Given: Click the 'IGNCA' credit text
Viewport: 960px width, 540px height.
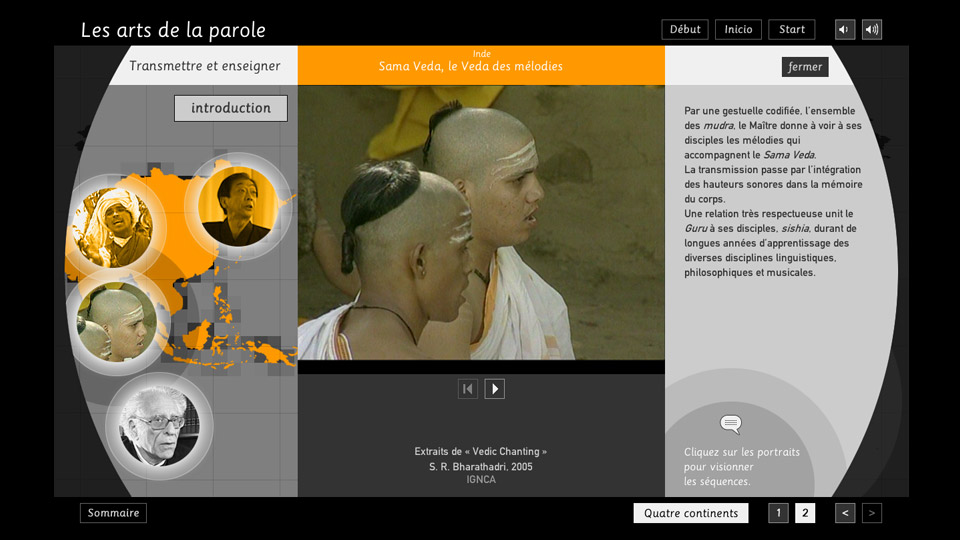Looking at the screenshot, I should [481, 479].
